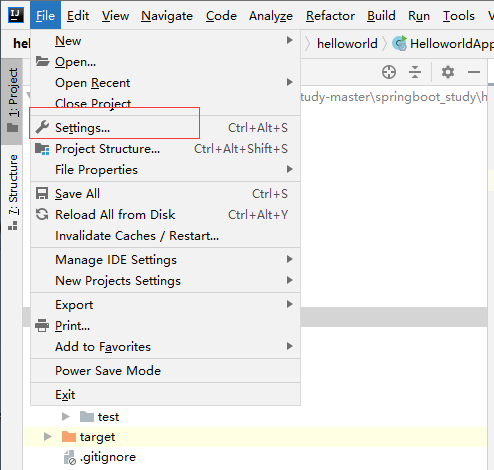Click the wrench icon beside Settings

tap(42, 127)
